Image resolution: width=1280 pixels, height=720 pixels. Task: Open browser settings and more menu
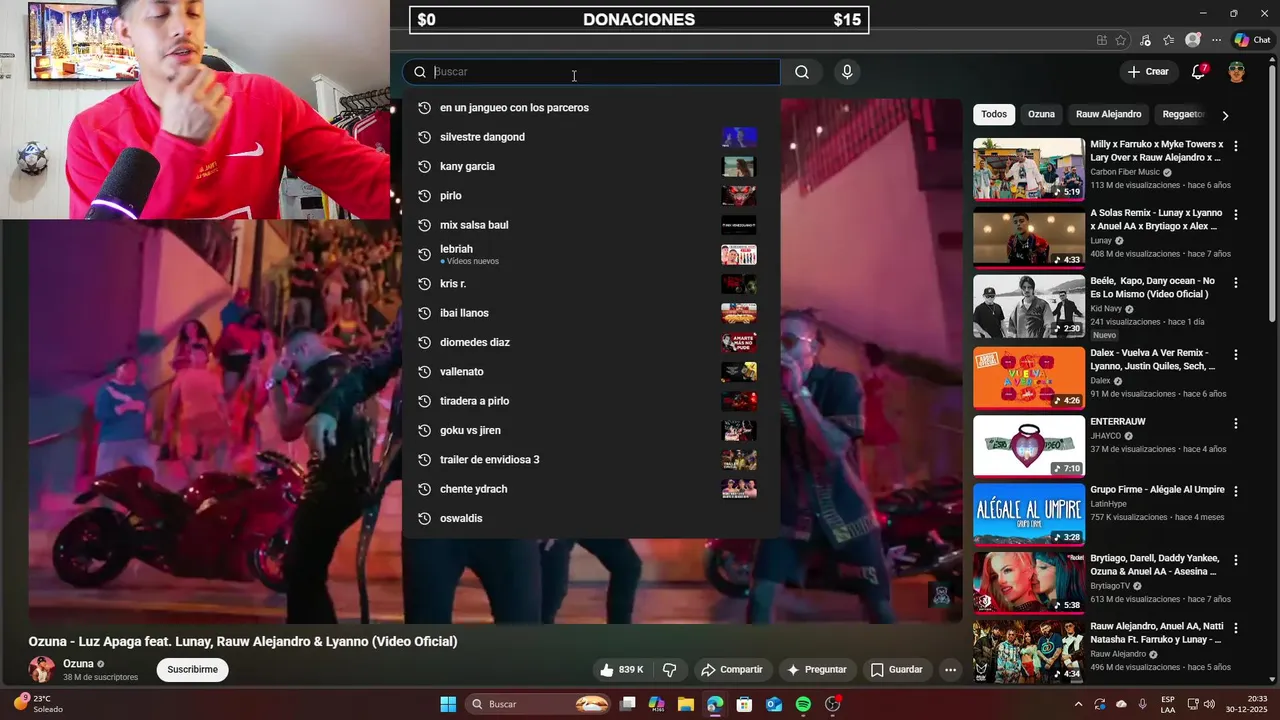pyautogui.click(x=1217, y=40)
